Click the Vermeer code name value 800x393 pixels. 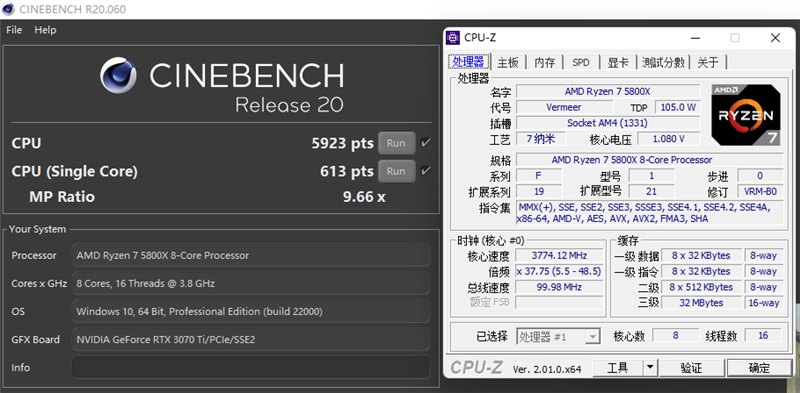564,107
